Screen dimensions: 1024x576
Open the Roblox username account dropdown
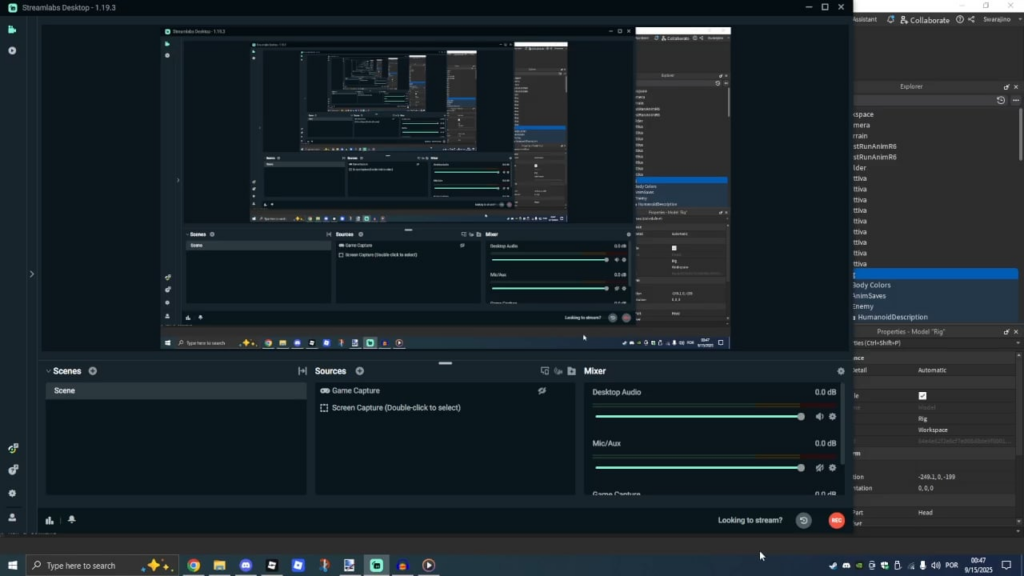pos(1000,20)
